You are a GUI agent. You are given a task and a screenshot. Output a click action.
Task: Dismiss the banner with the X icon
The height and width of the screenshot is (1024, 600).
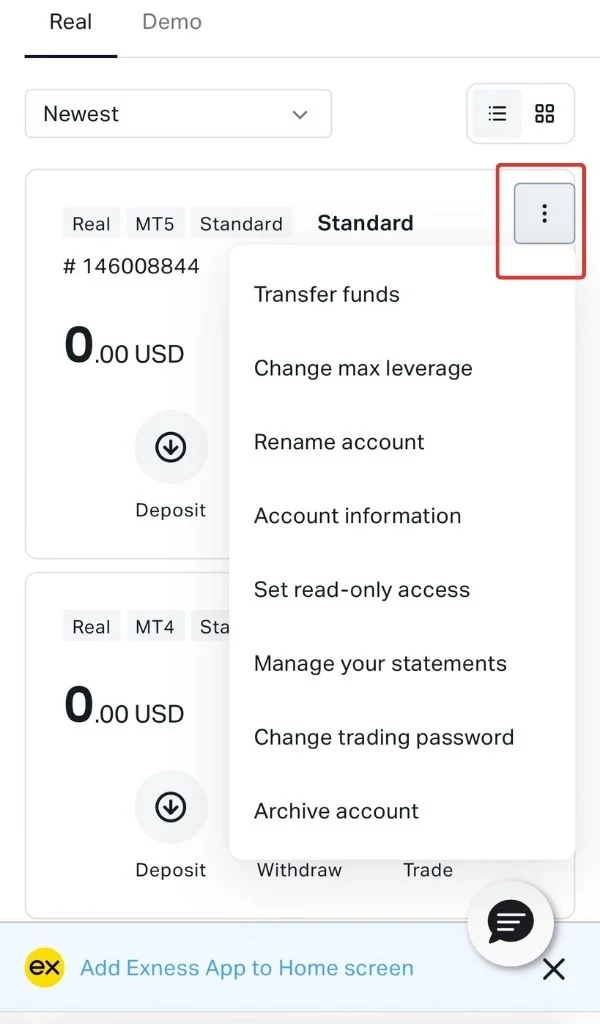click(554, 968)
